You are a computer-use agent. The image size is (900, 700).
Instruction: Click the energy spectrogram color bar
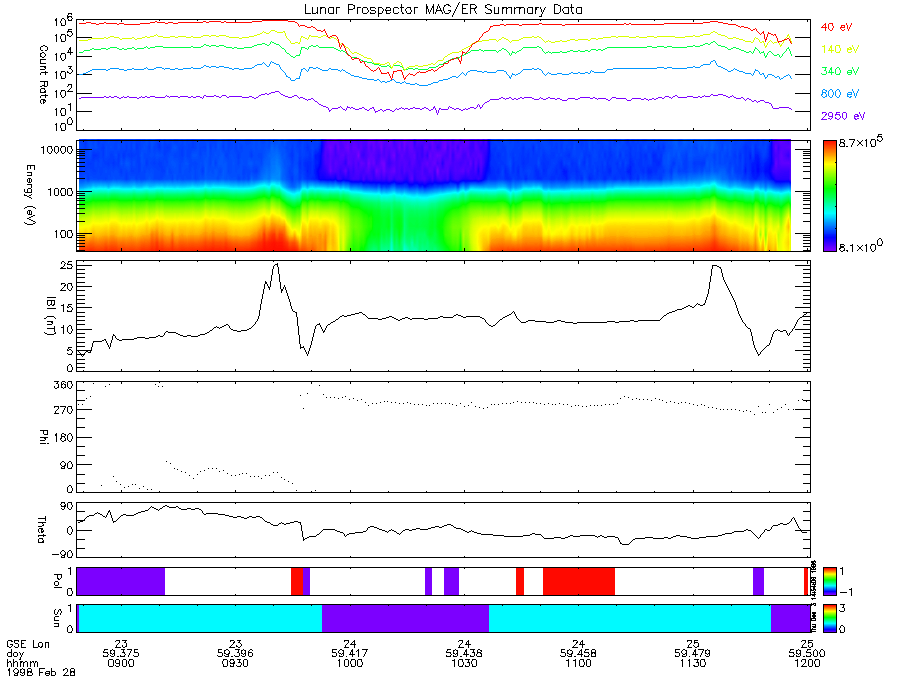(829, 196)
